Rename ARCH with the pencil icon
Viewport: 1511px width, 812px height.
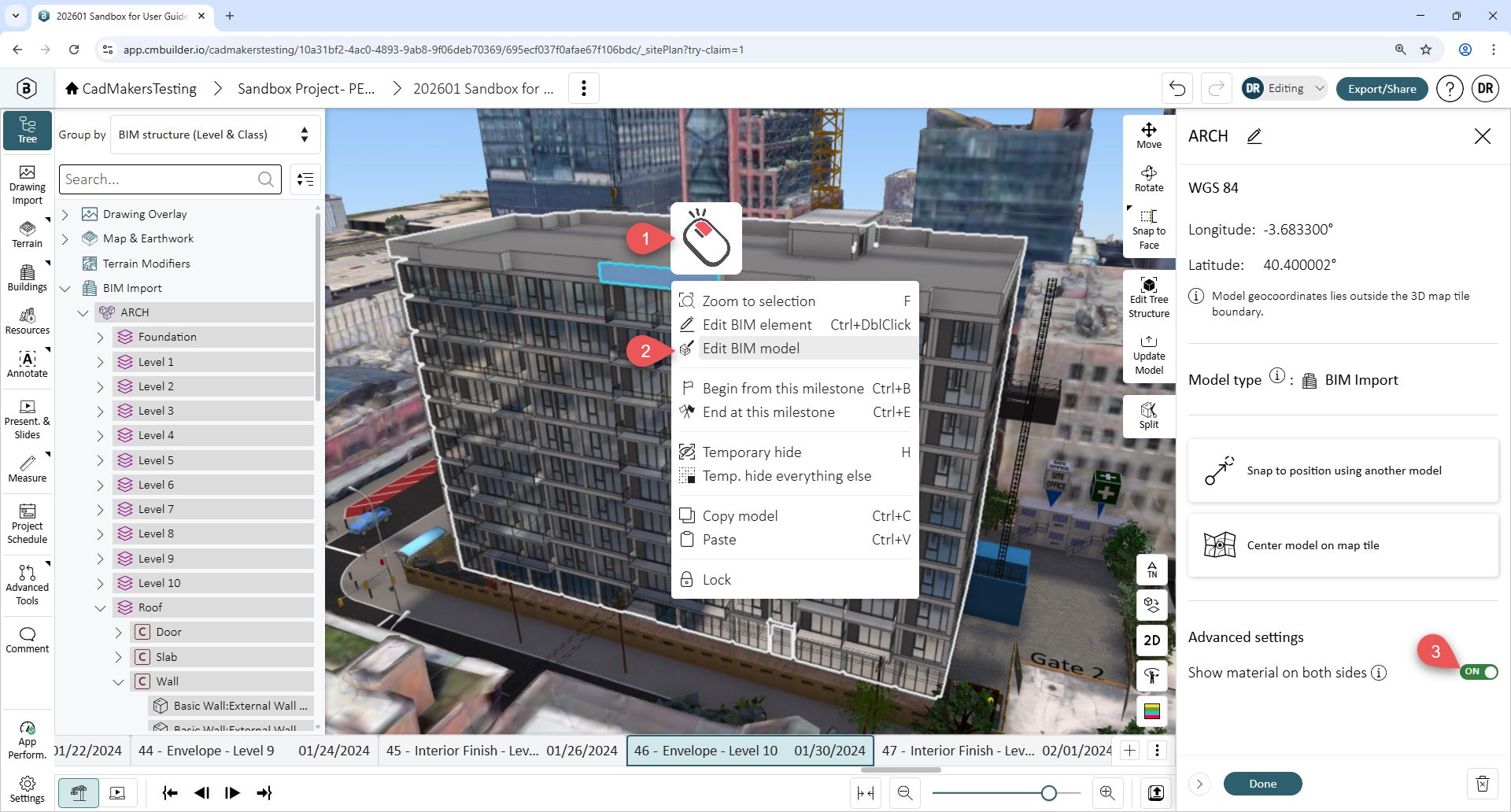pyautogui.click(x=1254, y=136)
